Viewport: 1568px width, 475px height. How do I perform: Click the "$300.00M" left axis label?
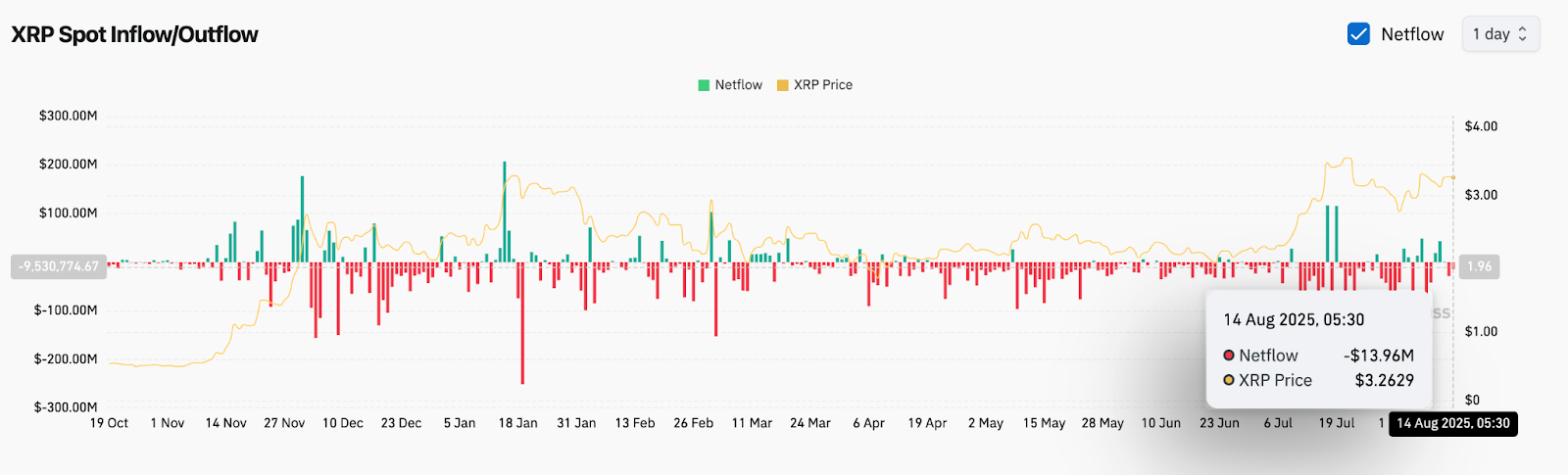68,116
